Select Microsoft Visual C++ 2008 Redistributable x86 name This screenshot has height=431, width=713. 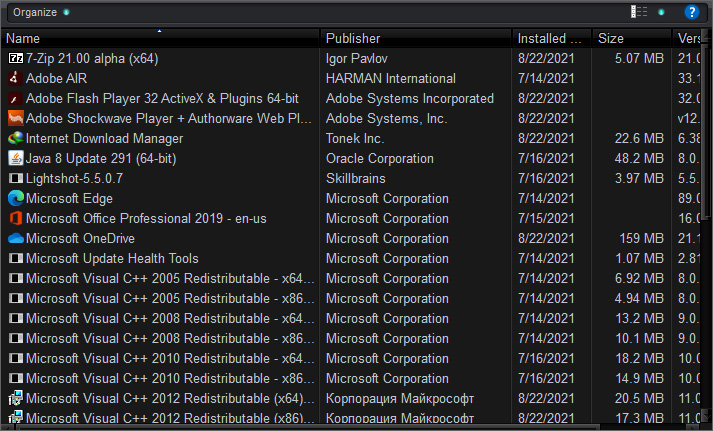(170, 338)
